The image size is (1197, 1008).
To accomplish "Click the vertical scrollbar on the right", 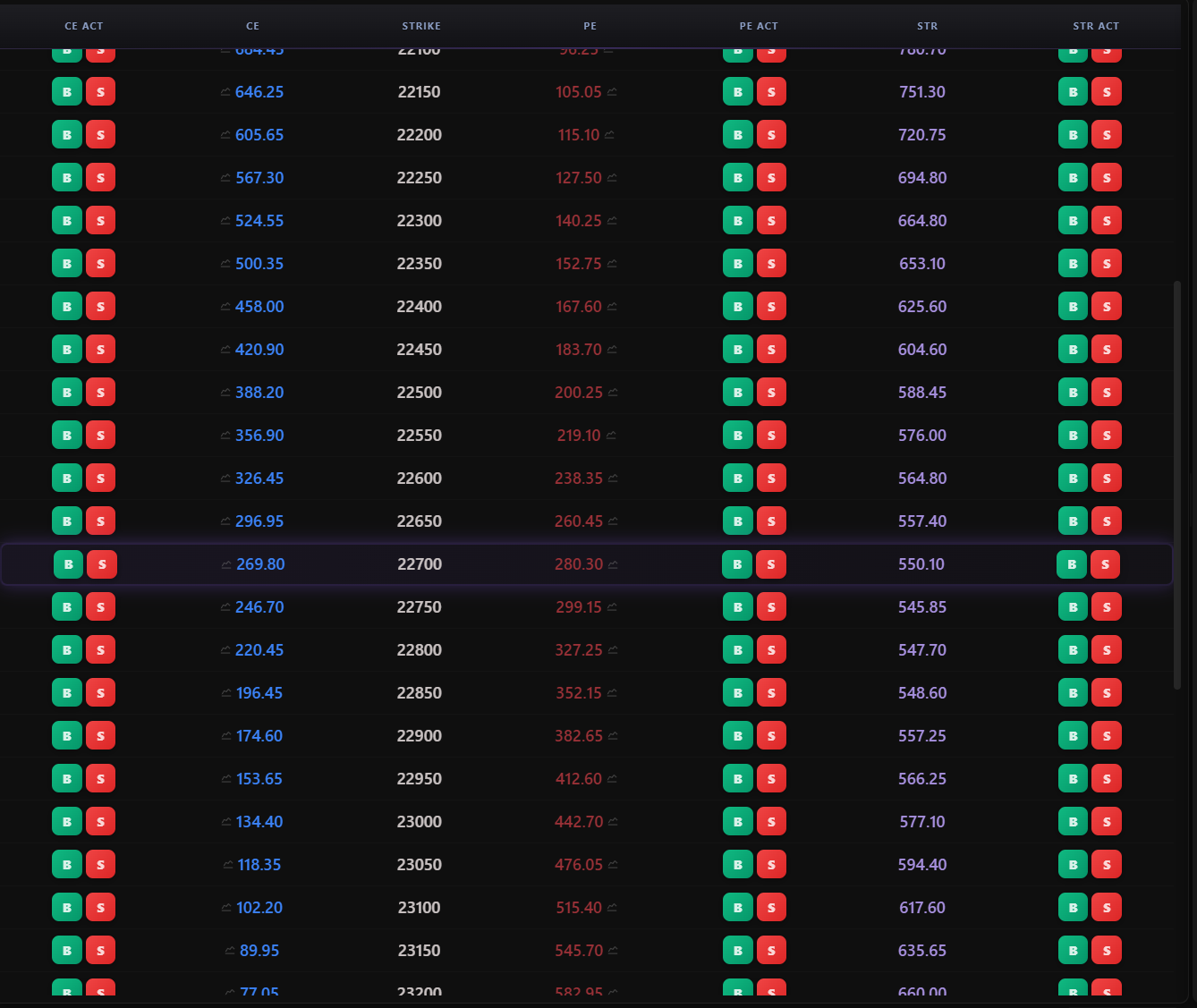I will pyautogui.click(x=1177, y=486).
